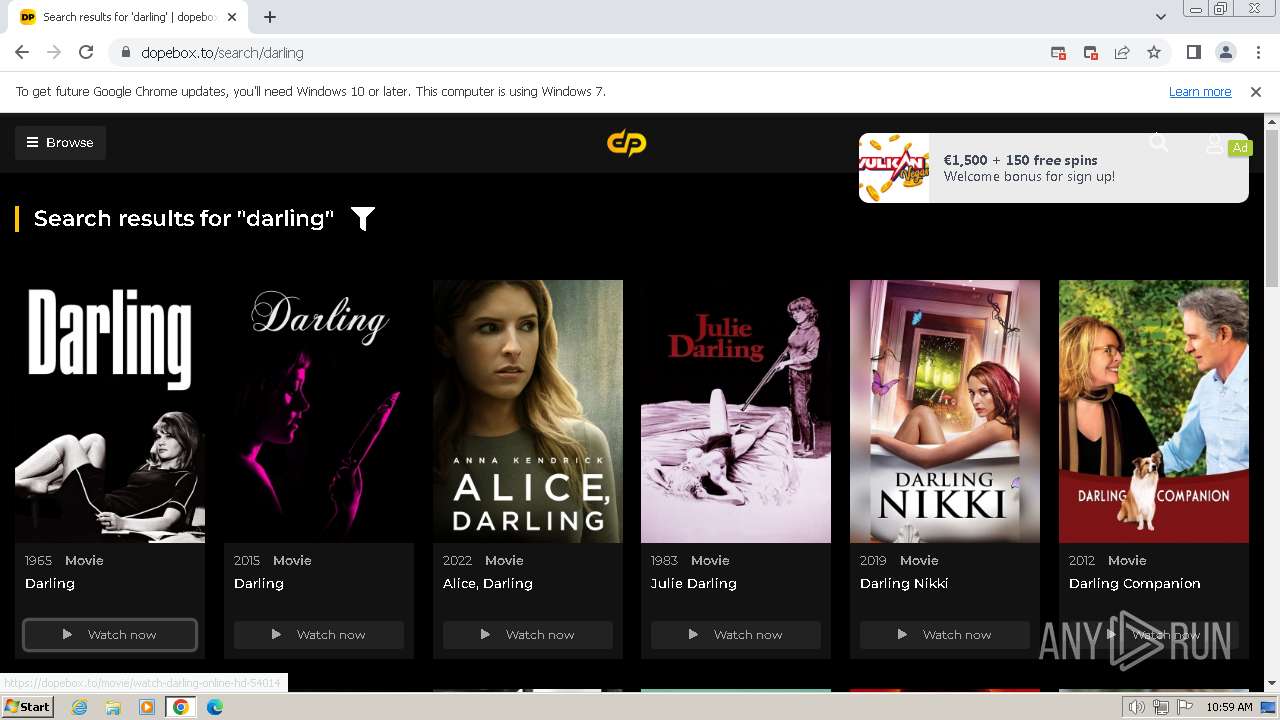Click the system clock showing 10:59 AM
Viewport: 1280px width, 720px height.
click(x=1229, y=707)
